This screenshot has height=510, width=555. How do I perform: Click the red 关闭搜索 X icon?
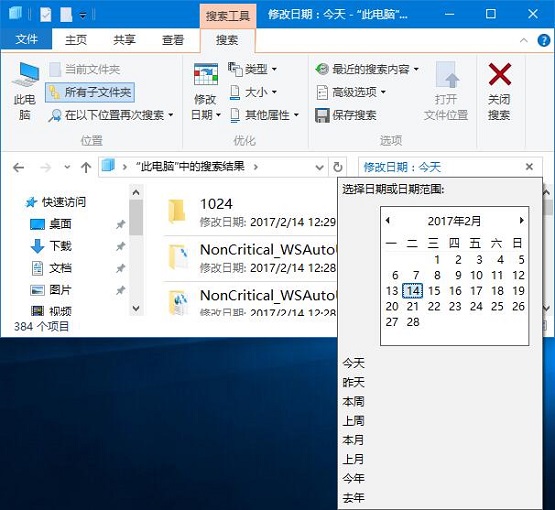[499, 74]
